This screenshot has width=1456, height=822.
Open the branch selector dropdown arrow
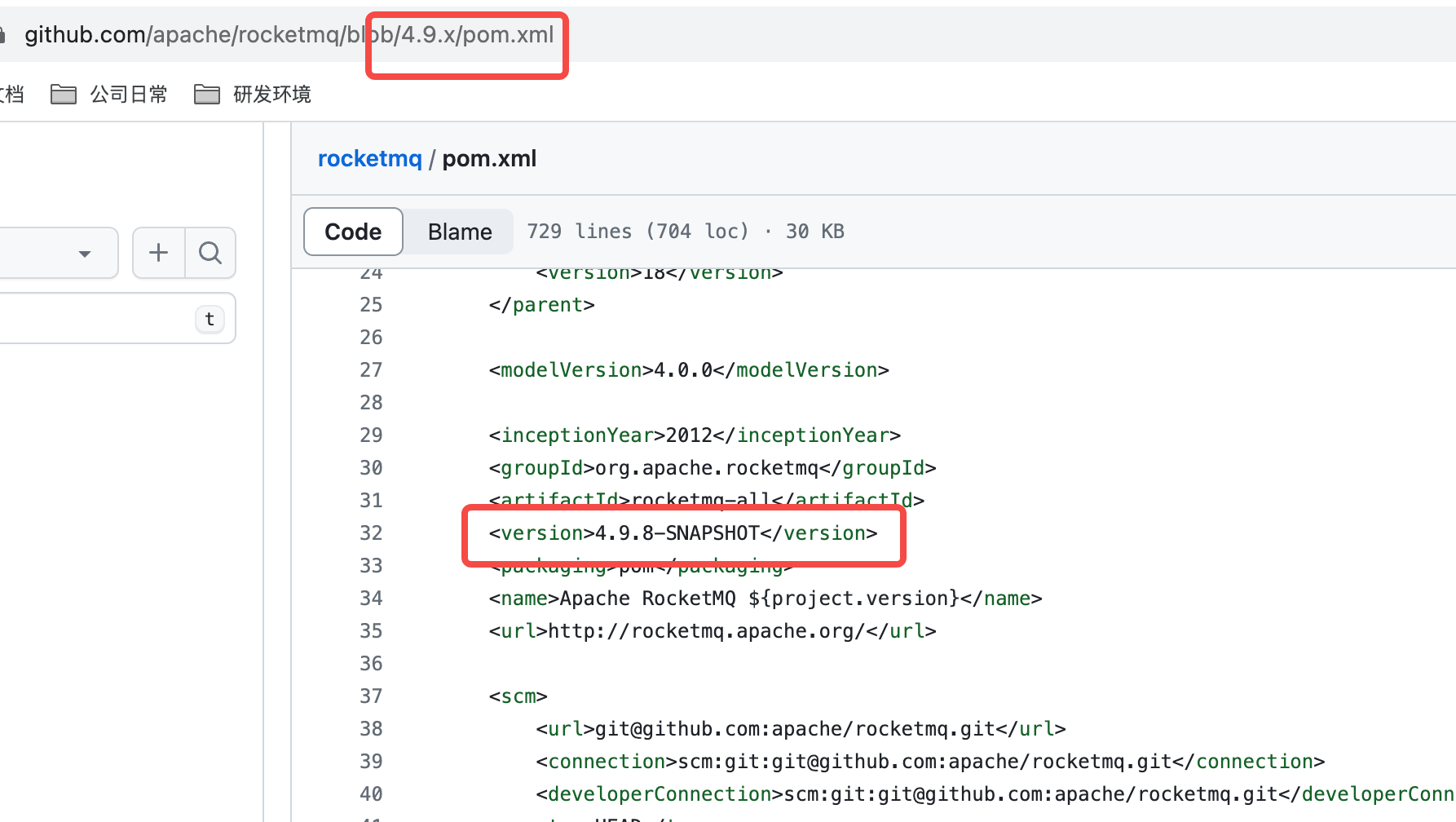click(84, 254)
